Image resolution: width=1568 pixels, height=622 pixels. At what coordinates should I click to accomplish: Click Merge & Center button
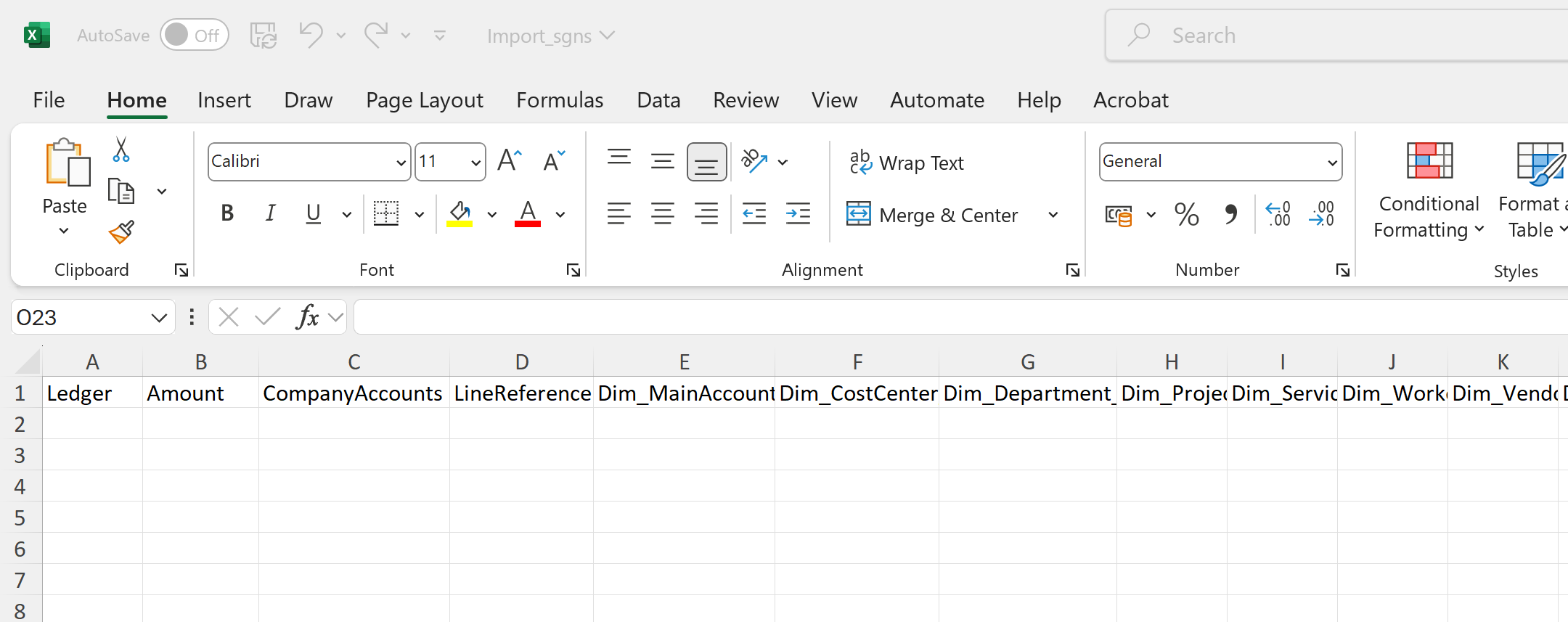(x=933, y=215)
